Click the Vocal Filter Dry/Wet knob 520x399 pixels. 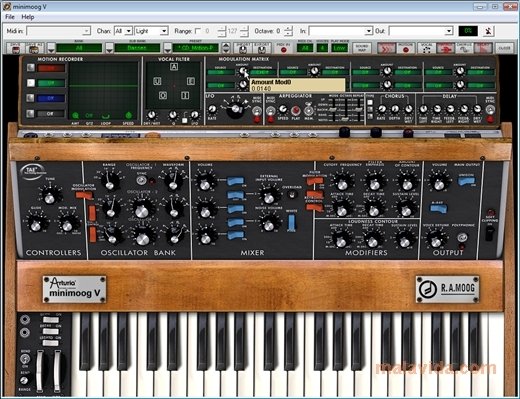click(152, 115)
